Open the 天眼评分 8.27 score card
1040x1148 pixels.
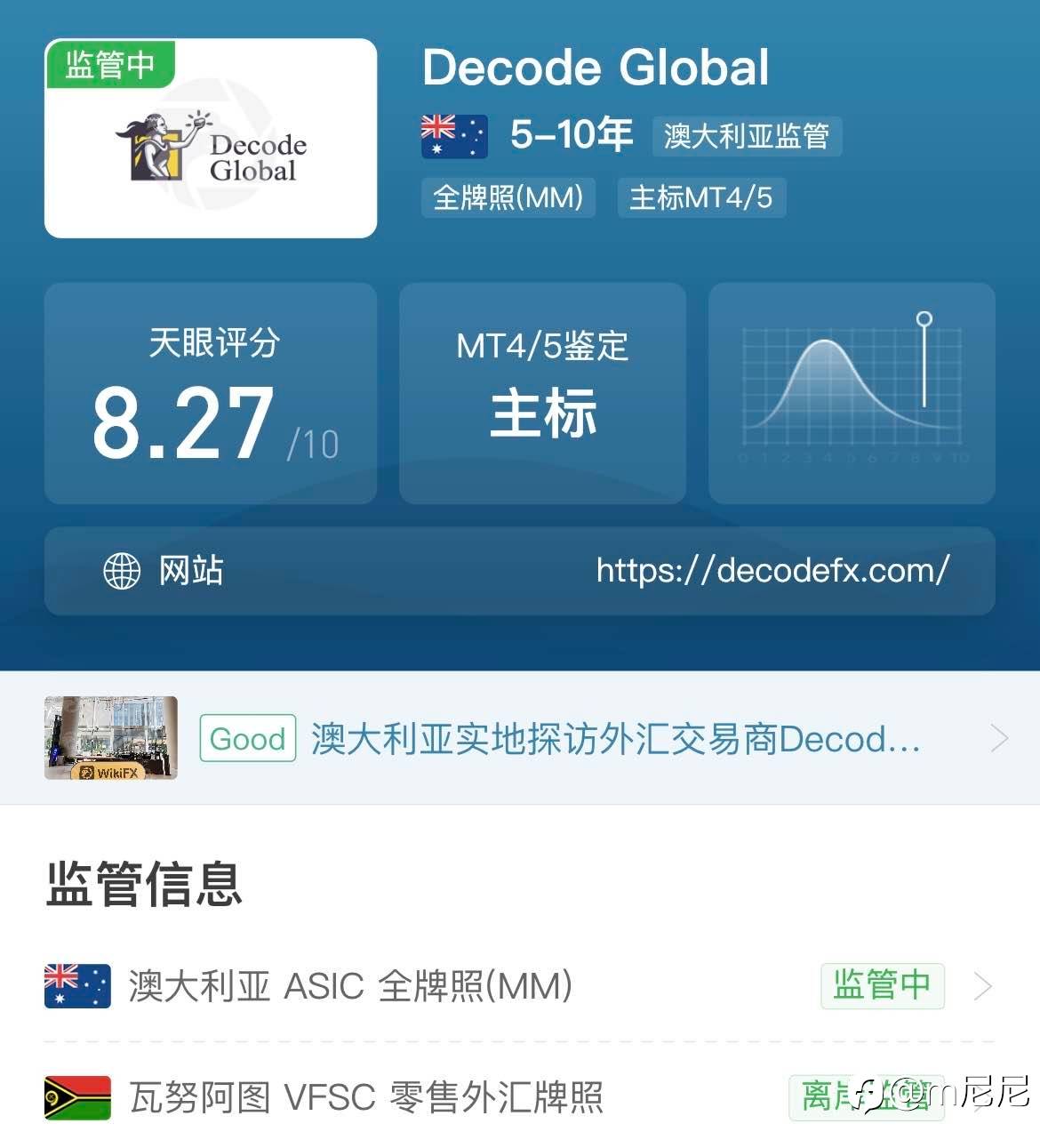[211, 393]
